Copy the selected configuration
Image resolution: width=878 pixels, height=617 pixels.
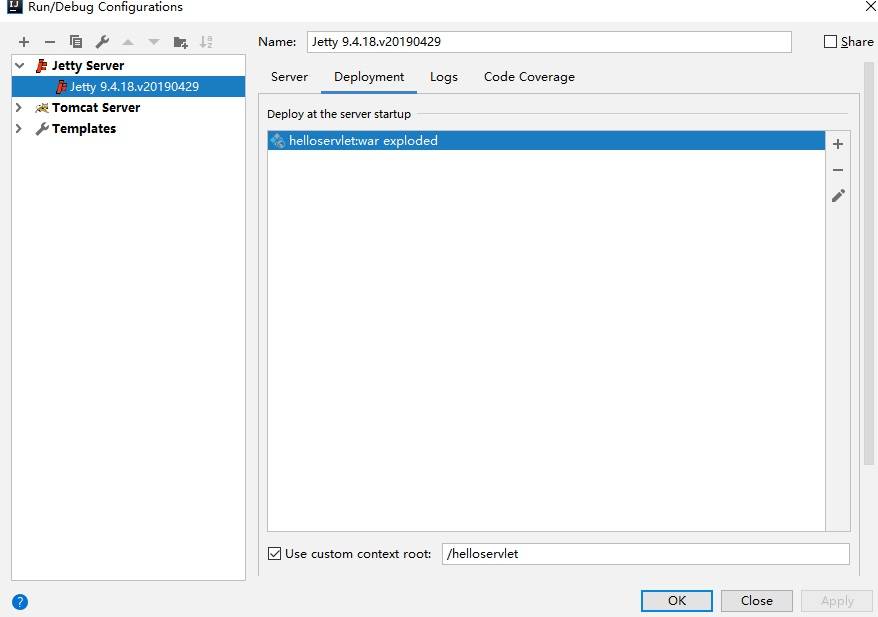76,42
